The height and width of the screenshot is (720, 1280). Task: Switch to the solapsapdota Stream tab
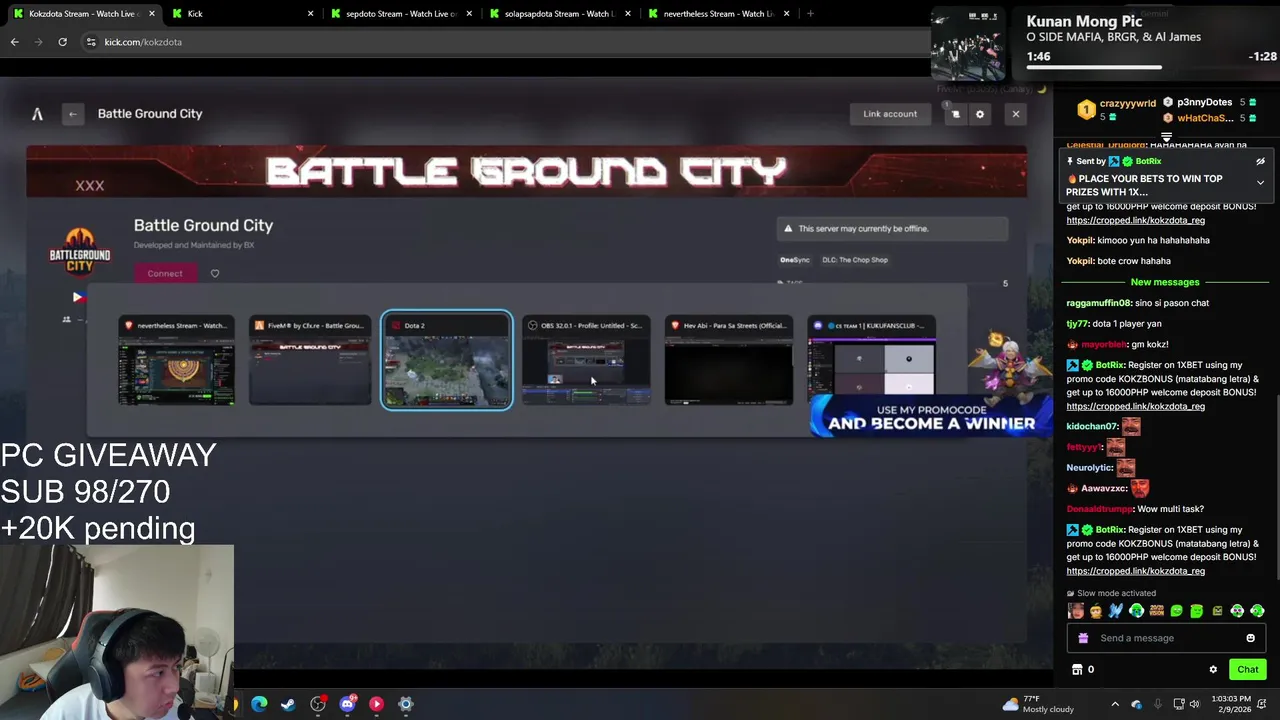pyautogui.click(x=559, y=14)
